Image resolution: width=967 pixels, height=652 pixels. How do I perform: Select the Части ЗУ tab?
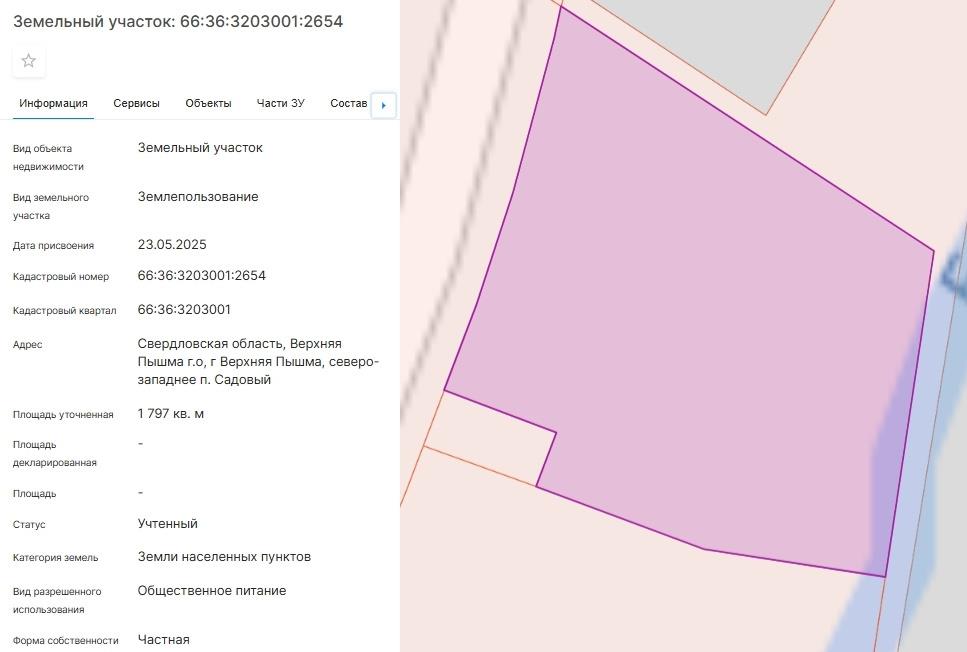[280, 103]
